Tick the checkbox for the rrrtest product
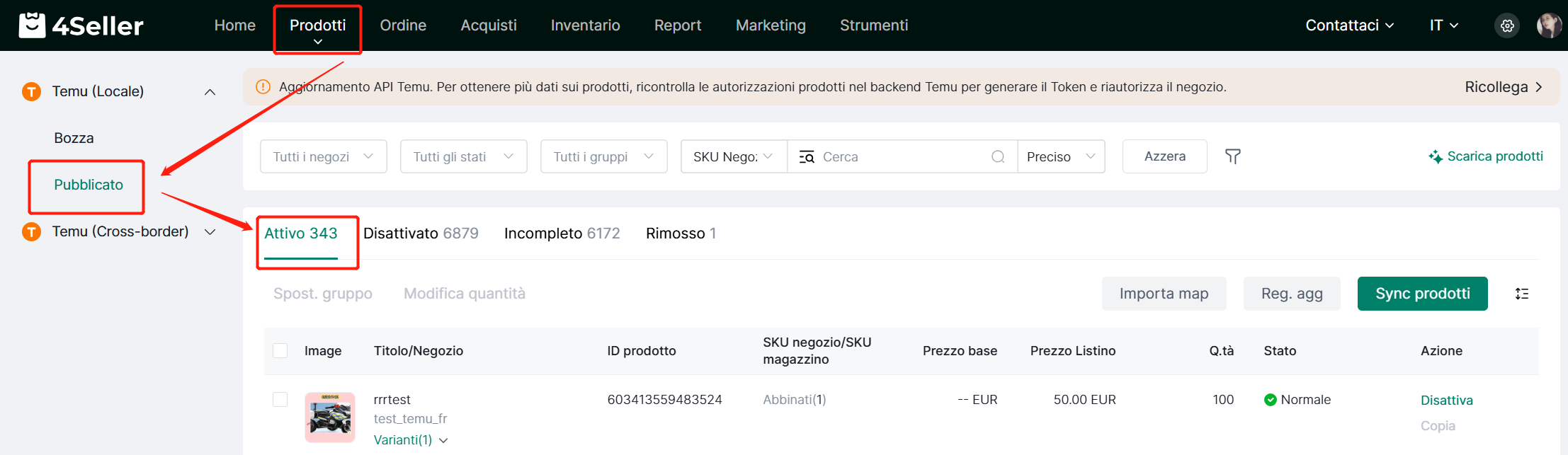 click(280, 399)
